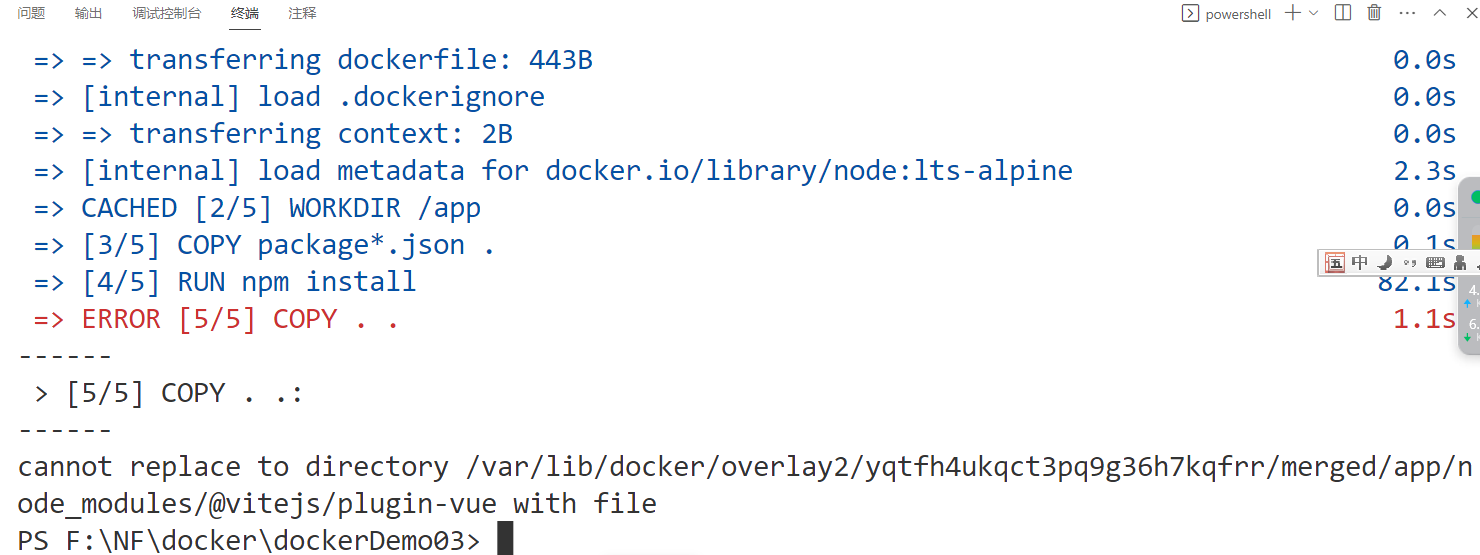Image resolution: width=1480 pixels, height=555 pixels.
Task: Click the Wubi input method logo icon
Action: (1335, 263)
